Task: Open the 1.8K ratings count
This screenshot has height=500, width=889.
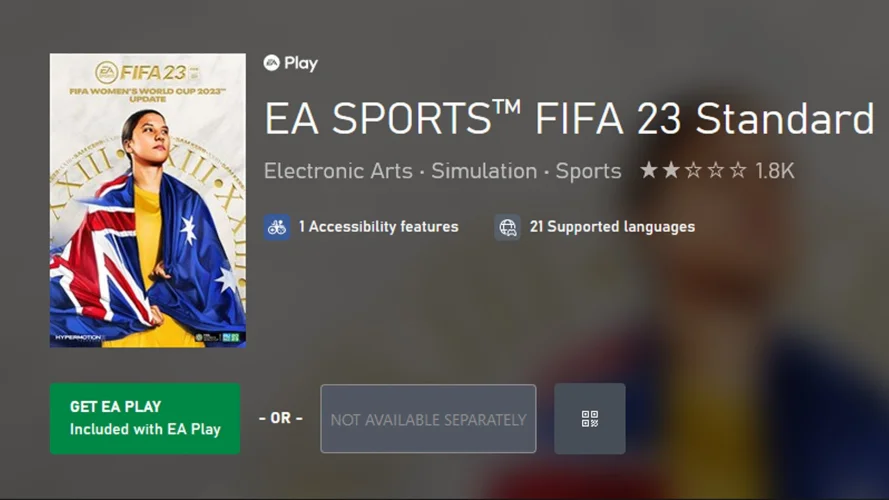Action: tap(775, 171)
